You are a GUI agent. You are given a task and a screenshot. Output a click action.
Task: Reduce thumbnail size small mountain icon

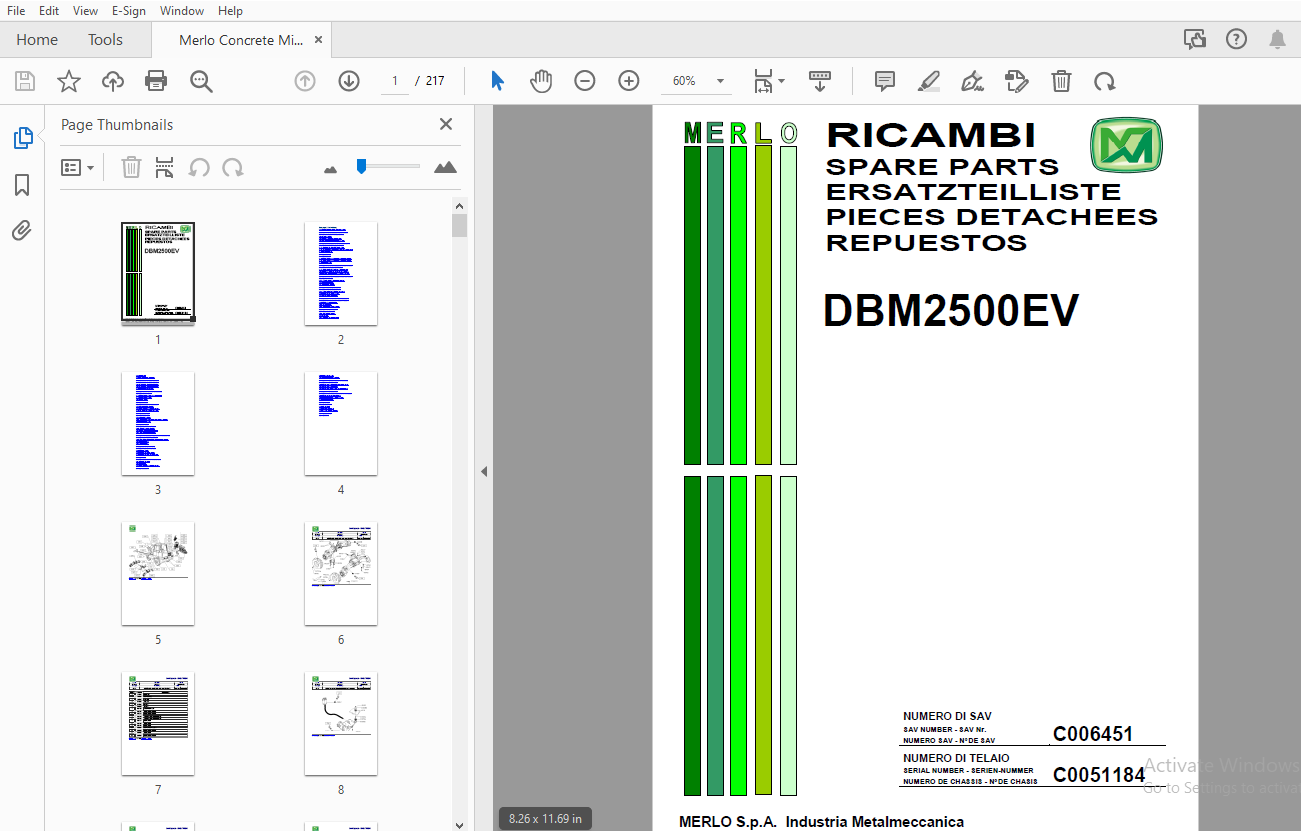coord(331,169)
